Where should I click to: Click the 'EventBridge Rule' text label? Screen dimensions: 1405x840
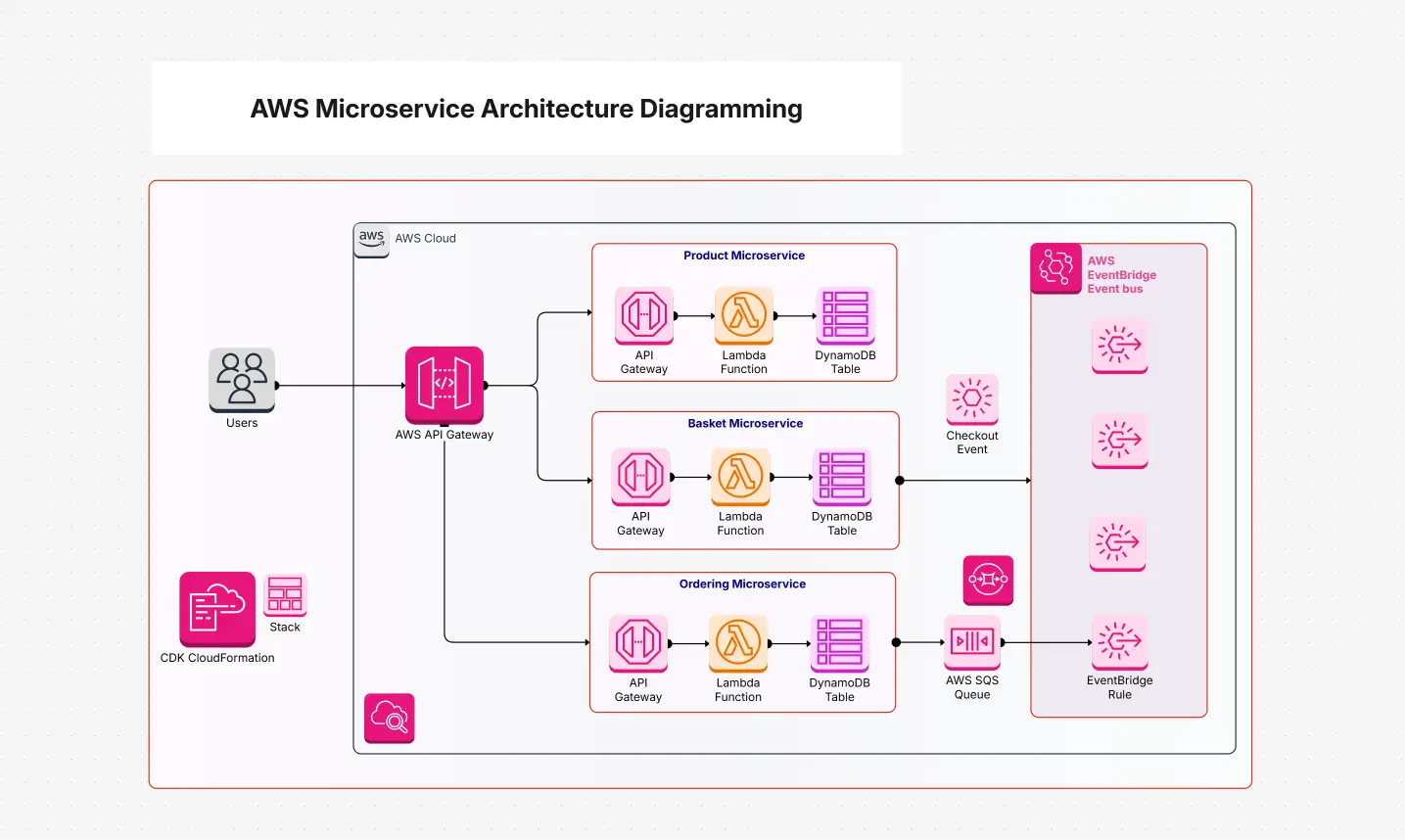coord(1119,687)
